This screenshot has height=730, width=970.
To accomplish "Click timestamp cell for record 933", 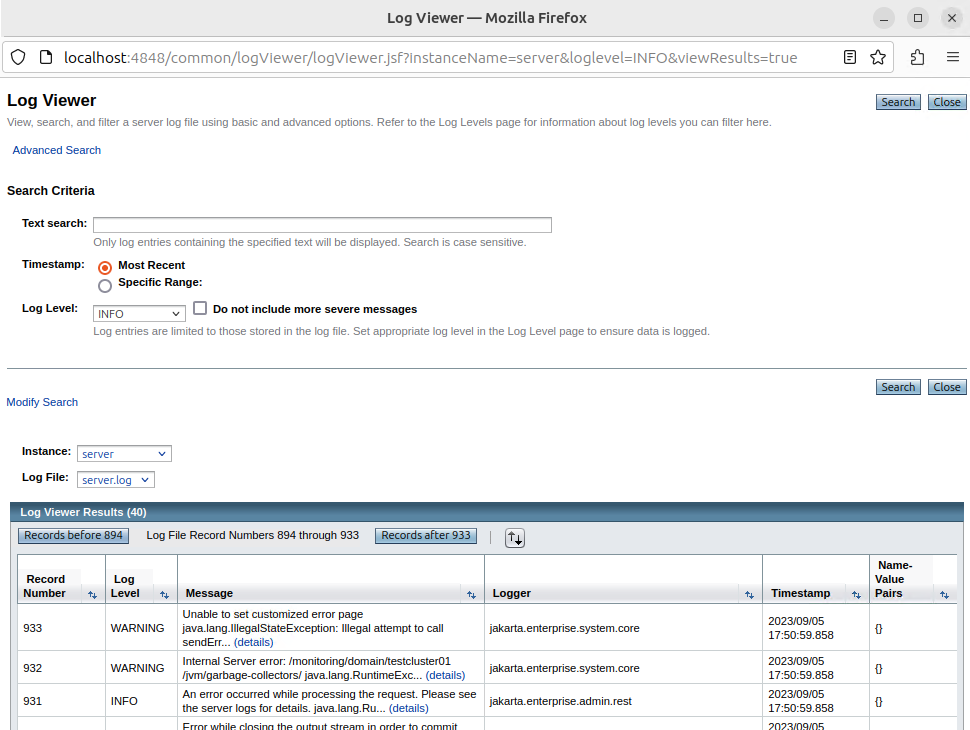I will click(x=815, y=628).
